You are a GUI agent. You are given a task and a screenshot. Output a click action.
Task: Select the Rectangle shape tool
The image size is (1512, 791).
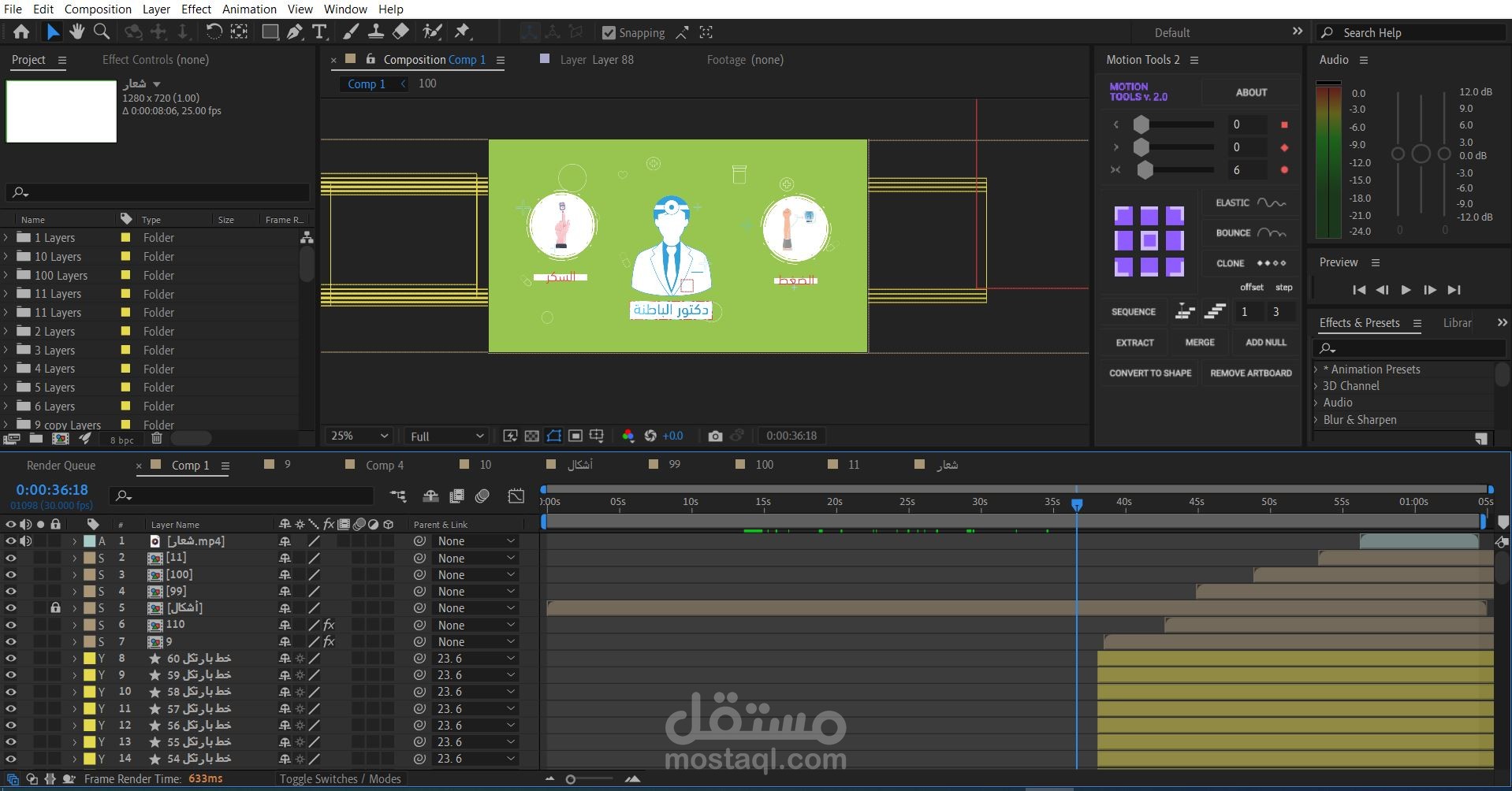click(x=270, y=32)
